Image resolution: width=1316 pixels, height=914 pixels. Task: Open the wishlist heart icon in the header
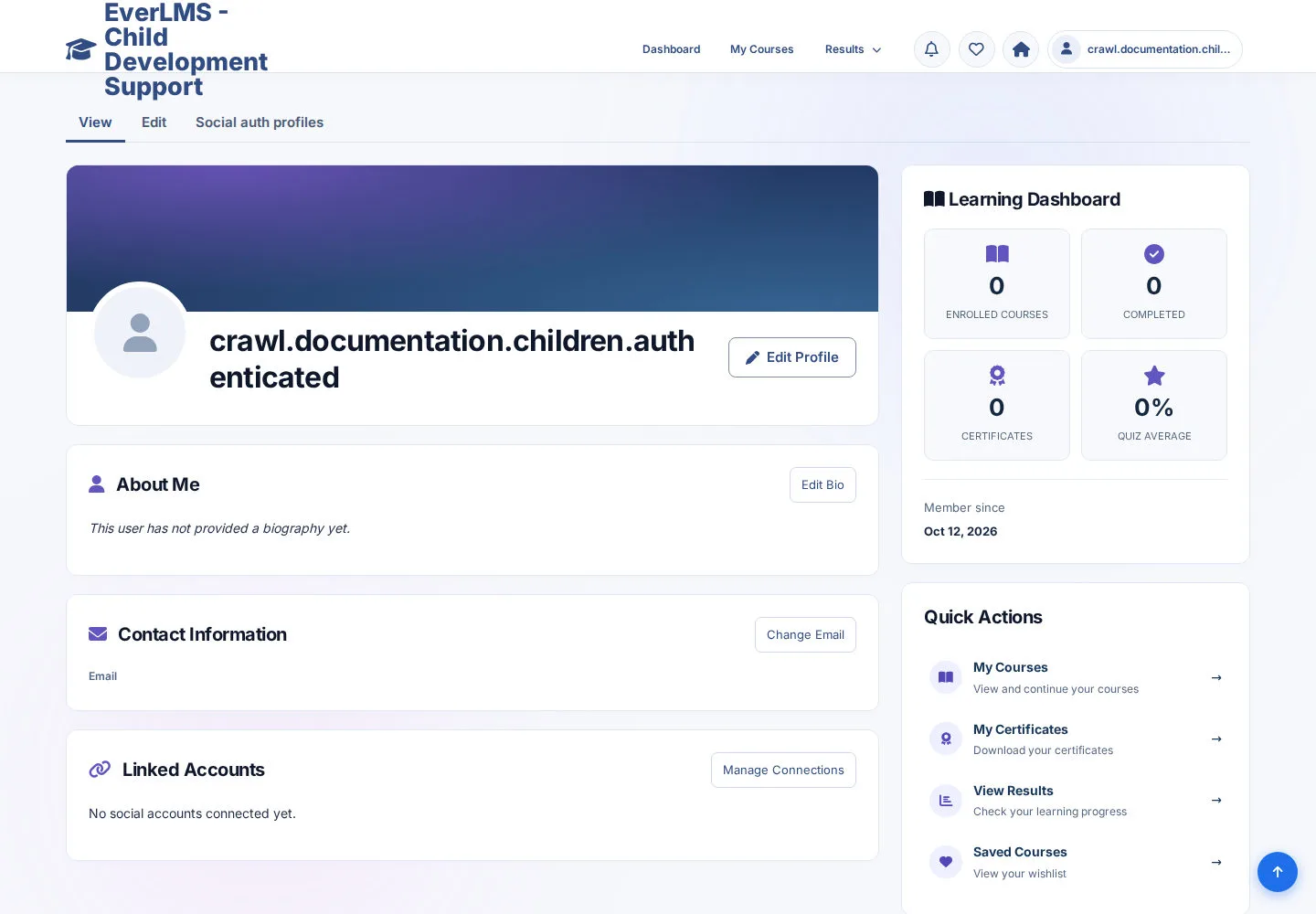(x=976, y=49)
